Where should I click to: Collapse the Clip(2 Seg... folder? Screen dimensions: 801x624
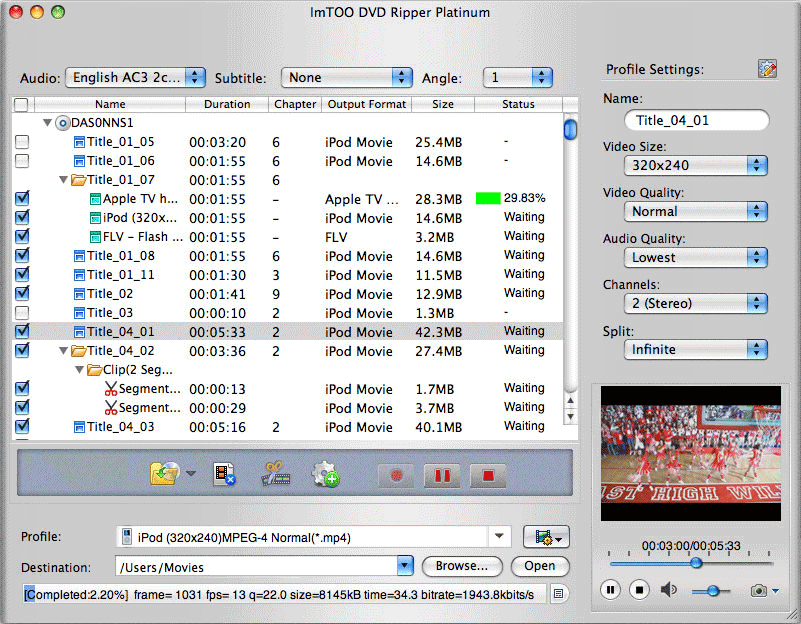[x=79, y=370]
